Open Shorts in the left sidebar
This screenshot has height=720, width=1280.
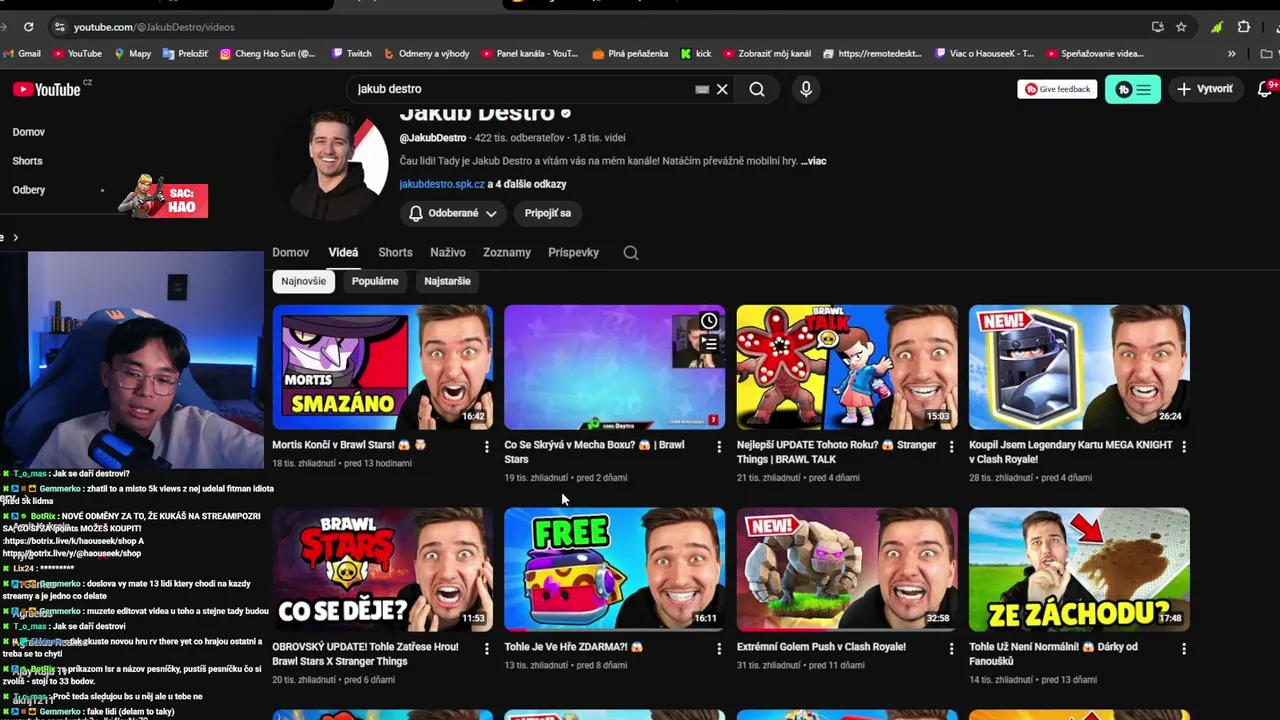pos(27,161)
